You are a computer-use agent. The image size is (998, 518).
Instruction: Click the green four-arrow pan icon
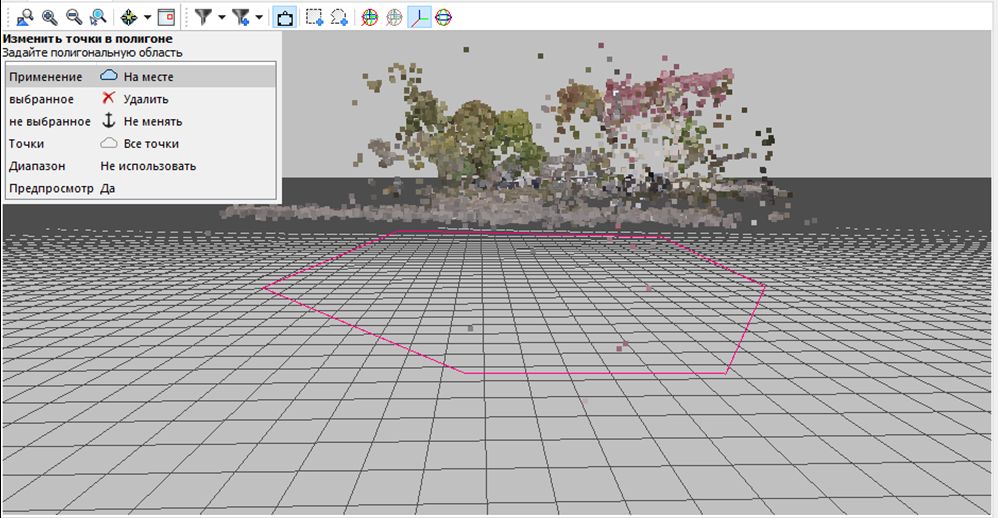coord(129,17)
